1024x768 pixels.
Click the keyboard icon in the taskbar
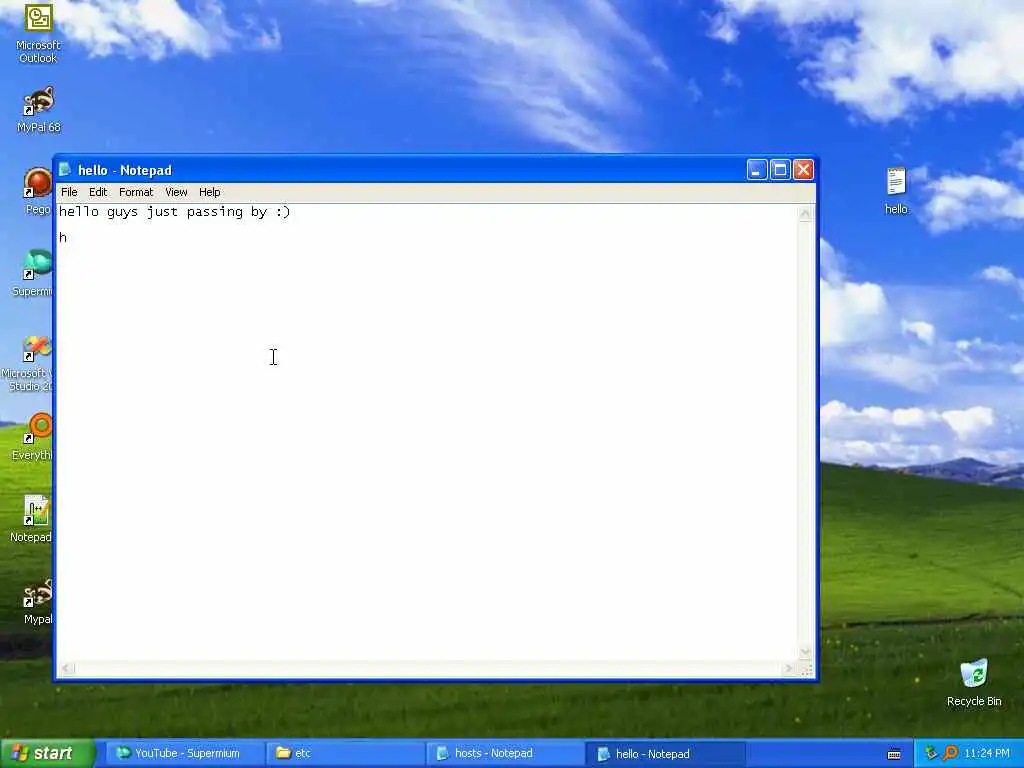pos(894,754)
